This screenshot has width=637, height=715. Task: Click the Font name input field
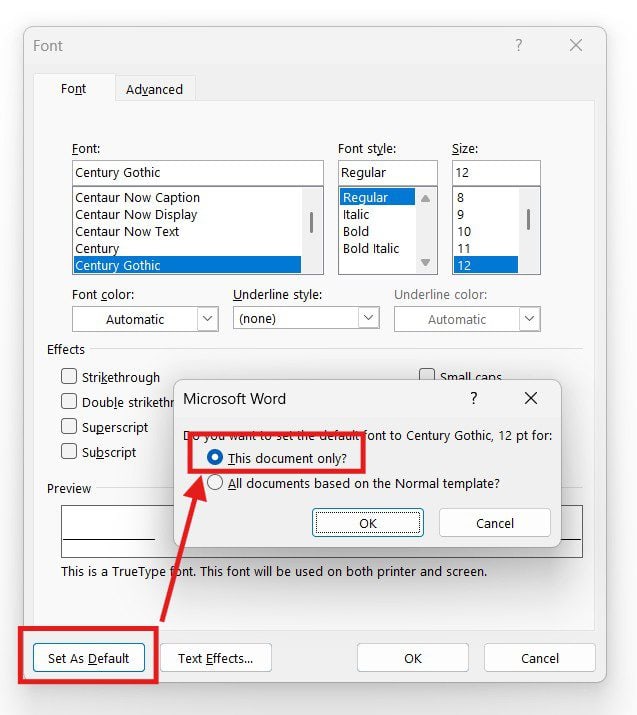198,172
